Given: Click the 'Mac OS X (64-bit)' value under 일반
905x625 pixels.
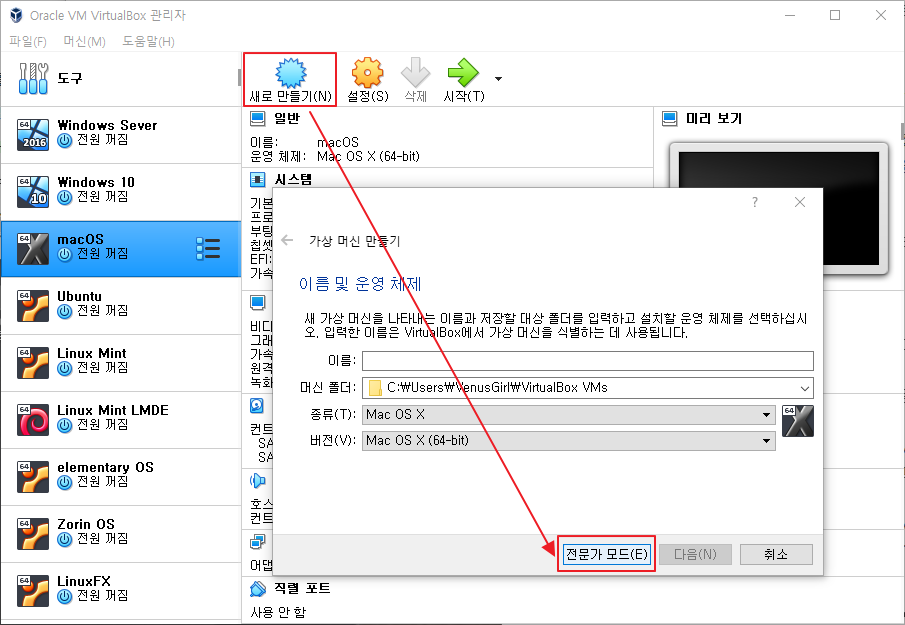Looking at the screenshot, I should click(x=368, y=156).
